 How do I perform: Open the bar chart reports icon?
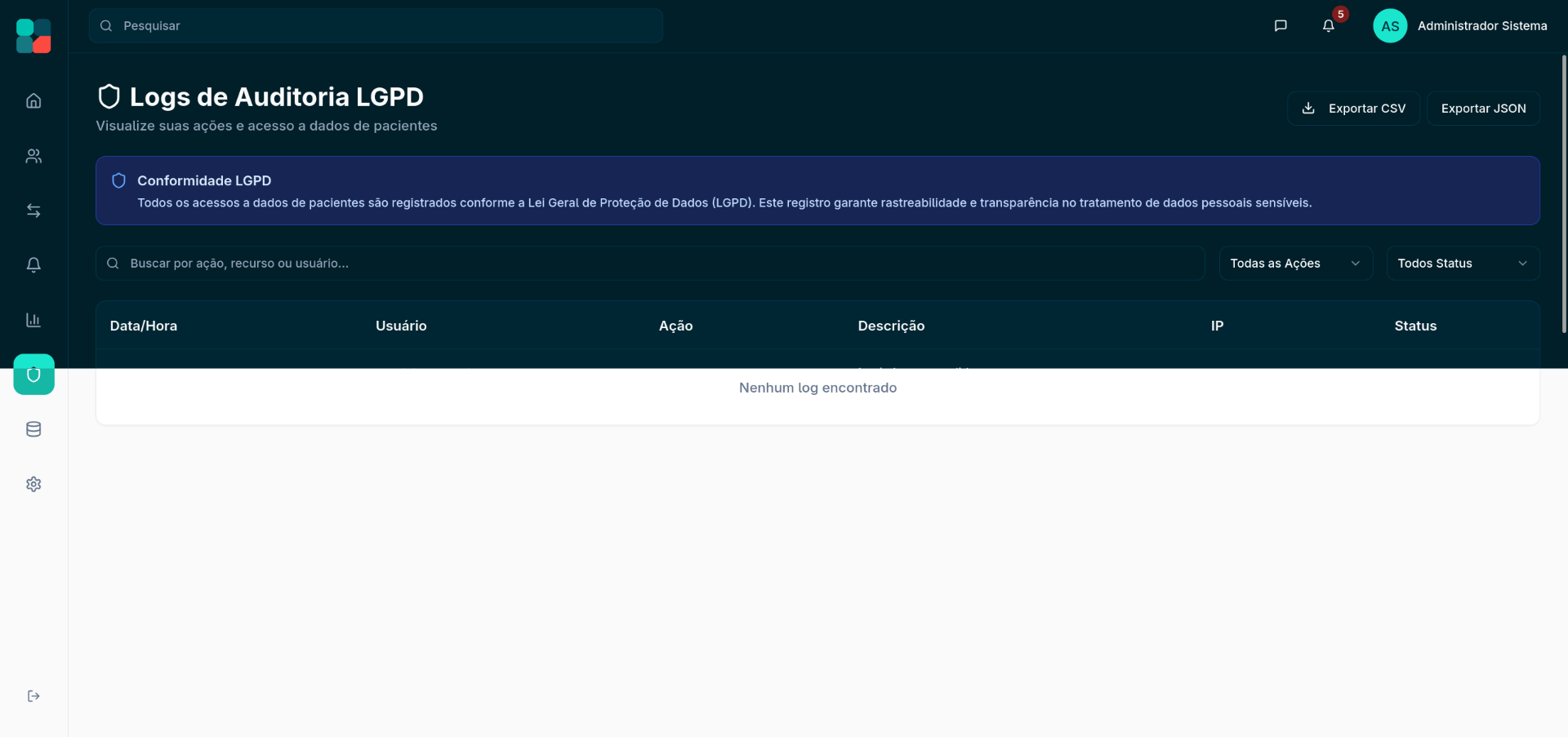[x=33, y=320]
